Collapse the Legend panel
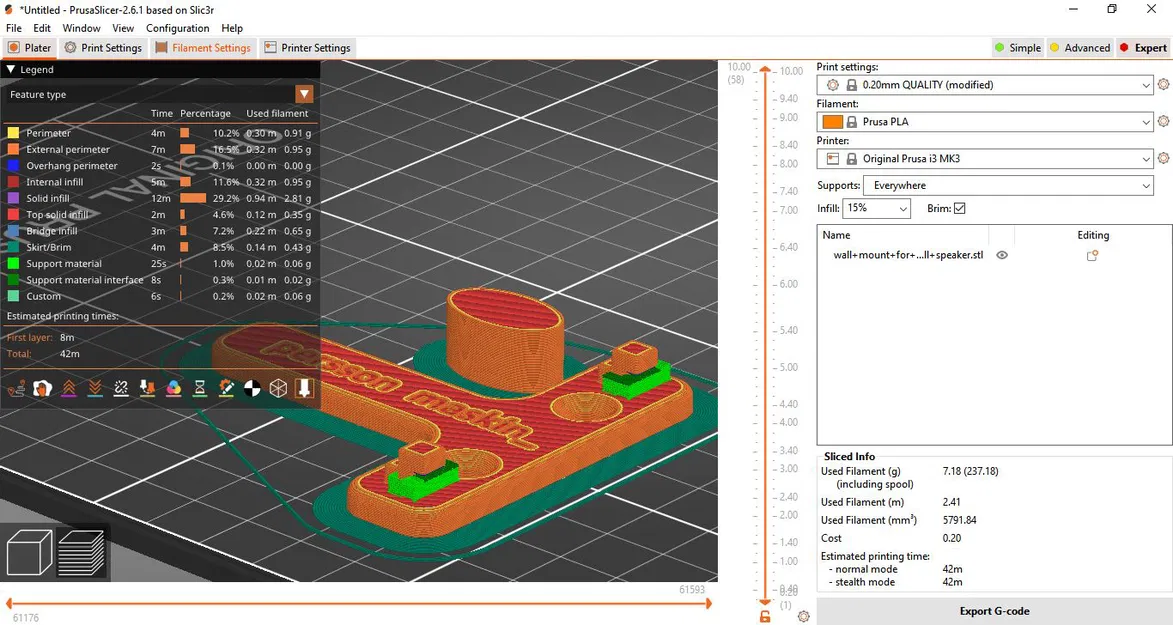The height and width of the screenshot is (625, 1173). click(x=10, y=70)
